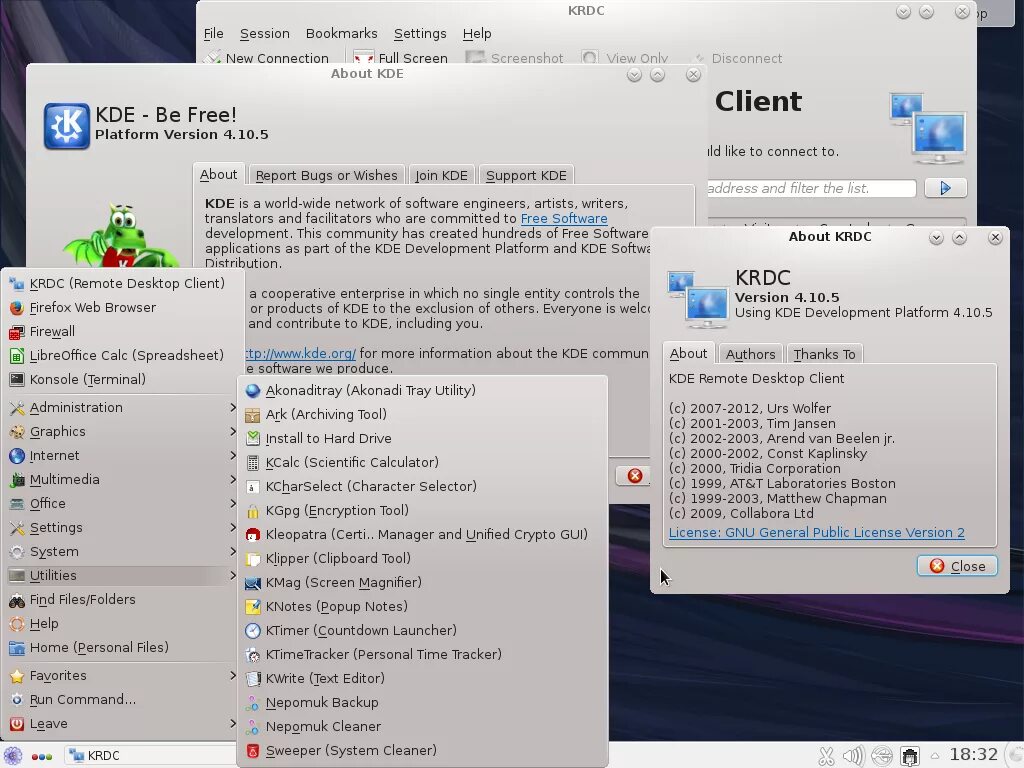Viewport: 1024px width, 768px height.
Task: Open Report Bugs or Wishes tab
Action: 327,175
